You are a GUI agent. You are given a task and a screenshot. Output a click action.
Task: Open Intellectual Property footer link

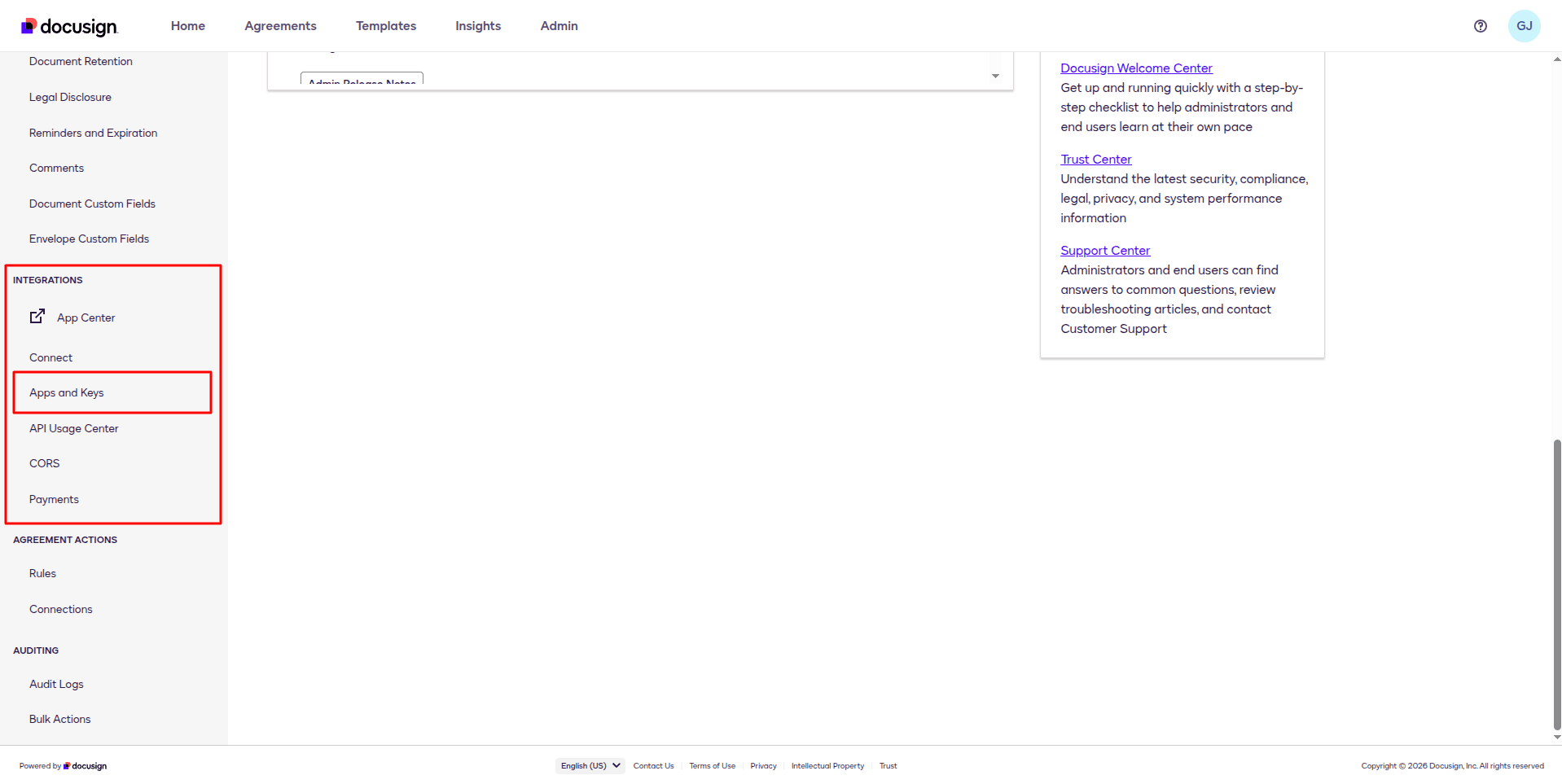[x=827, y=766]
